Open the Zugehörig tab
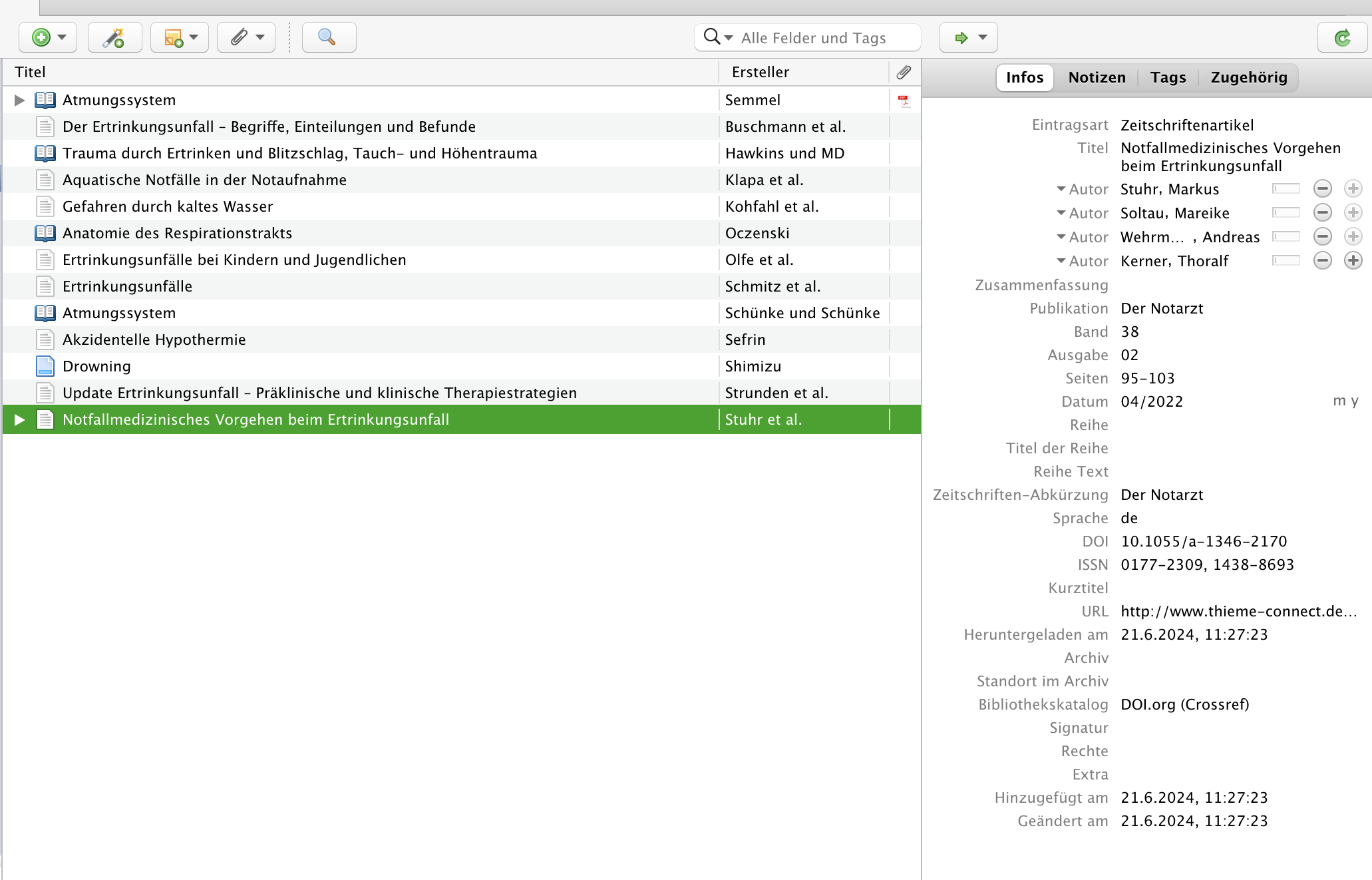The width and height of the screenshot is (1372, 880). [1248, 78]
